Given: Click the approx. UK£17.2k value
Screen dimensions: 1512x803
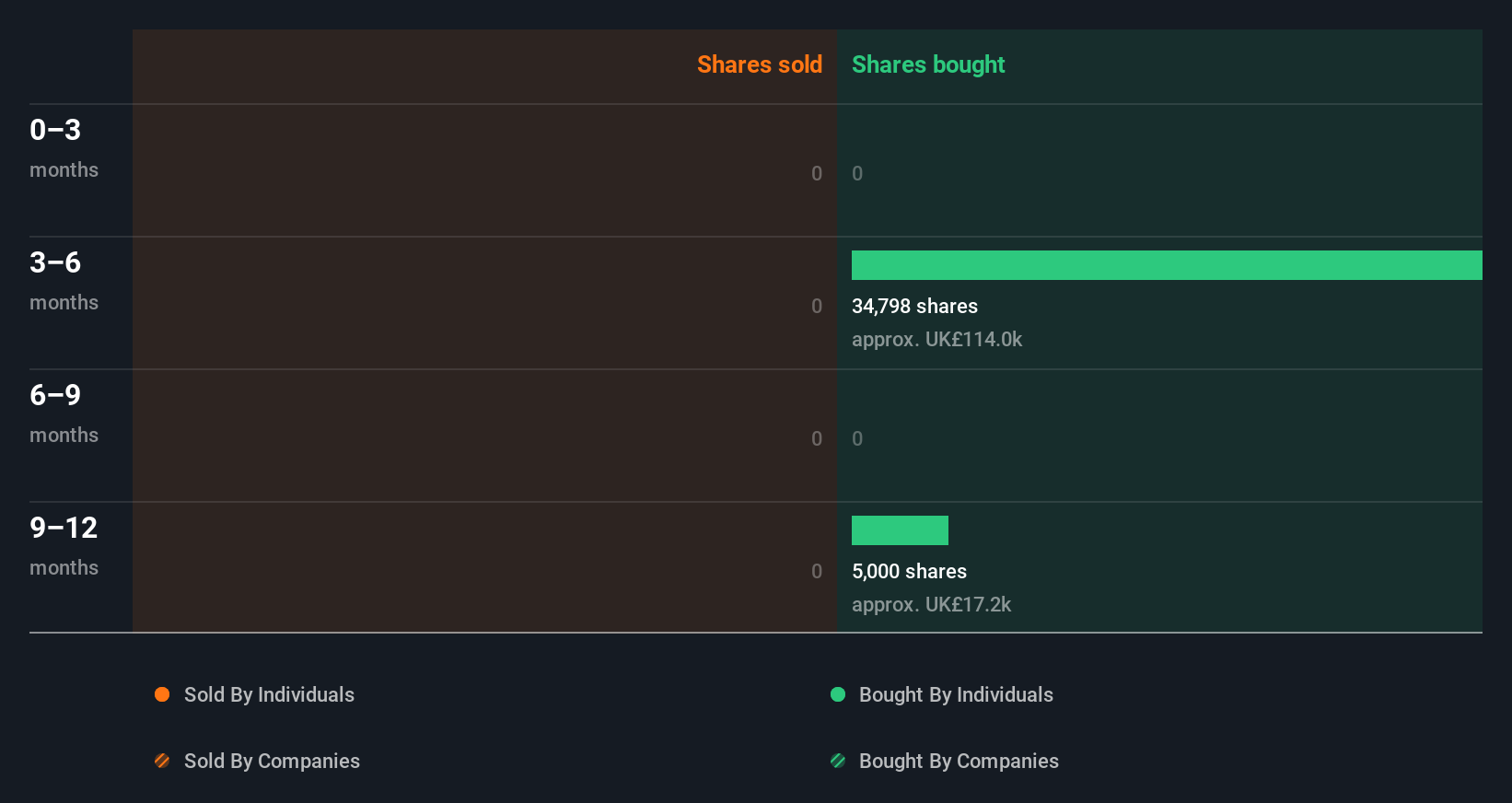Looking at the screenshot, I should [x=931, y=604].
